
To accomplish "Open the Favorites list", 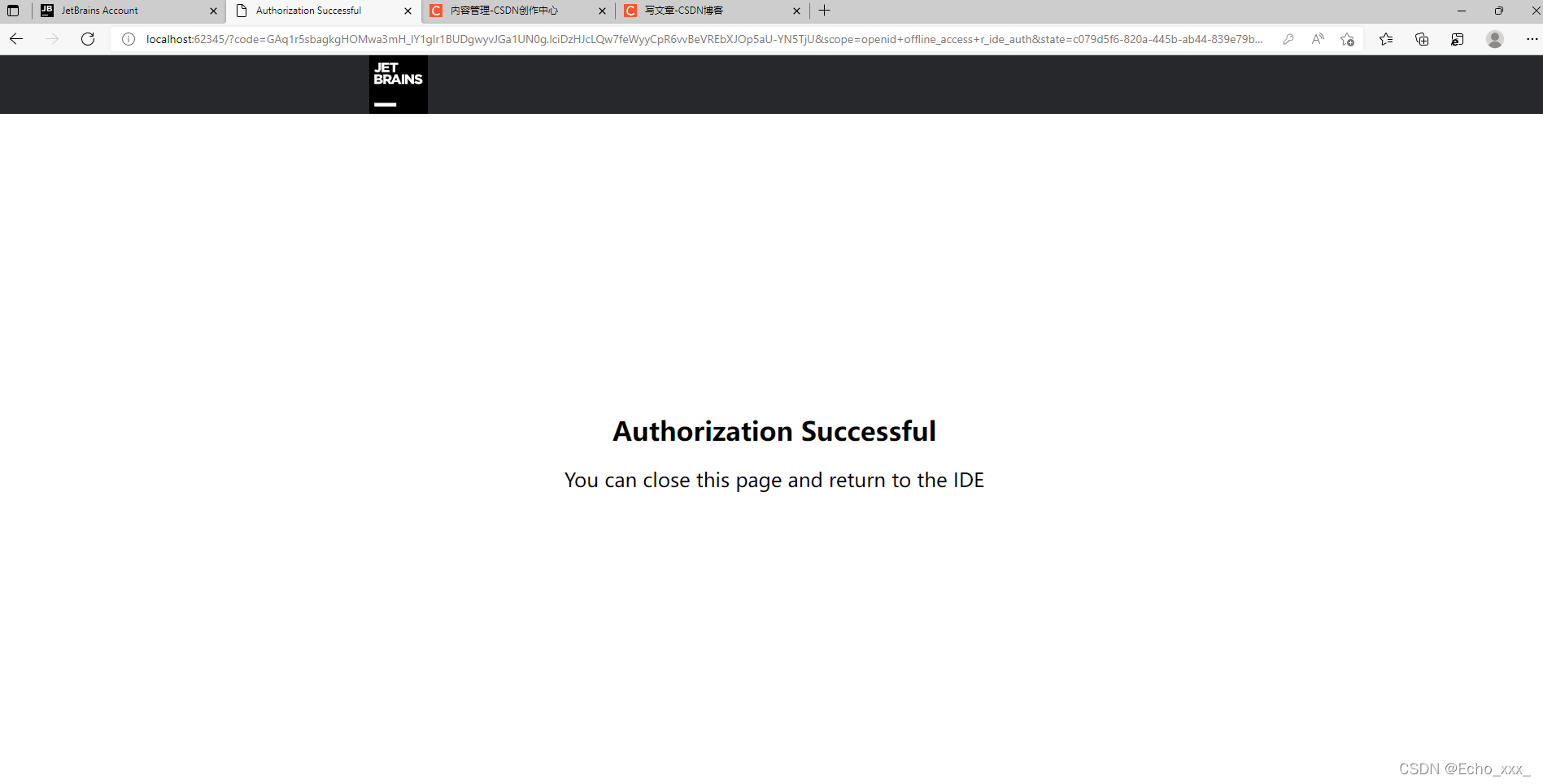I will click(x=1386, y=39).
